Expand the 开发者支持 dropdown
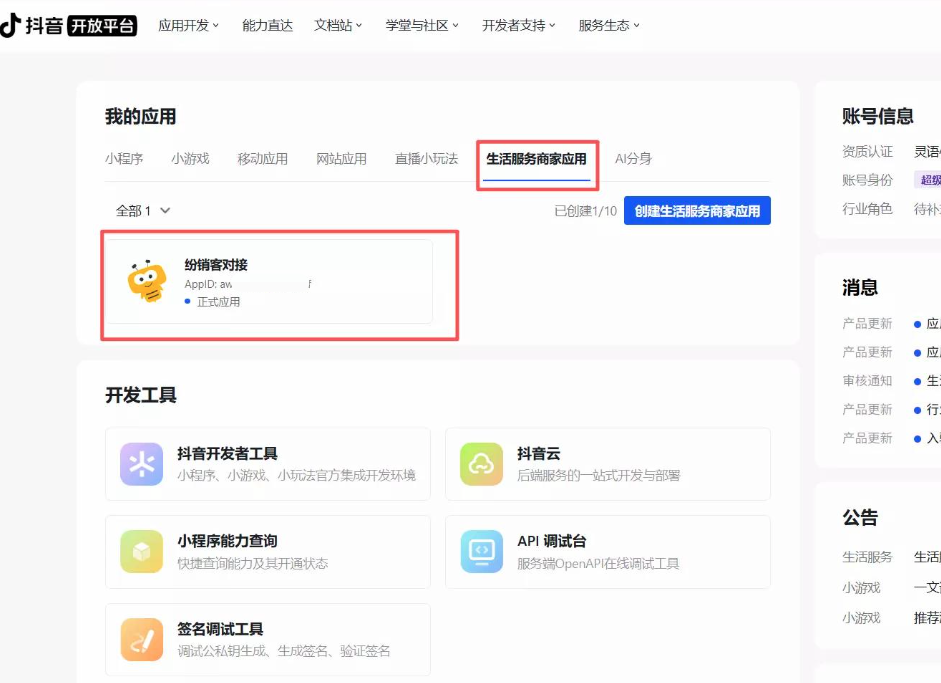 coord(519,25)
